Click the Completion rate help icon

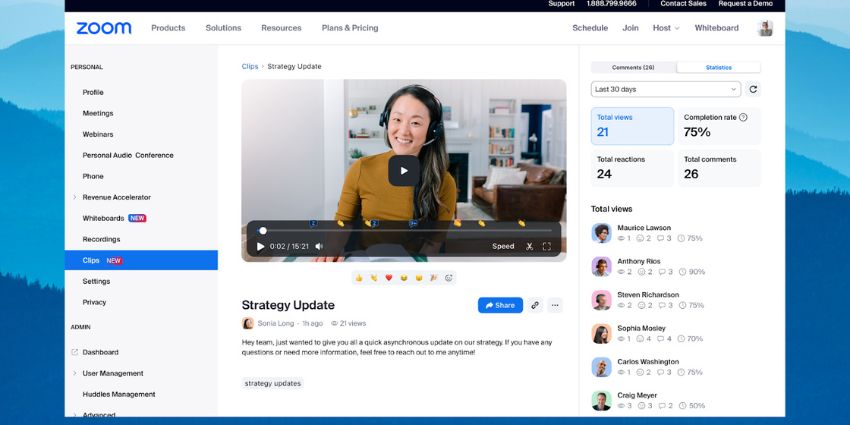[x=743, y=117]
